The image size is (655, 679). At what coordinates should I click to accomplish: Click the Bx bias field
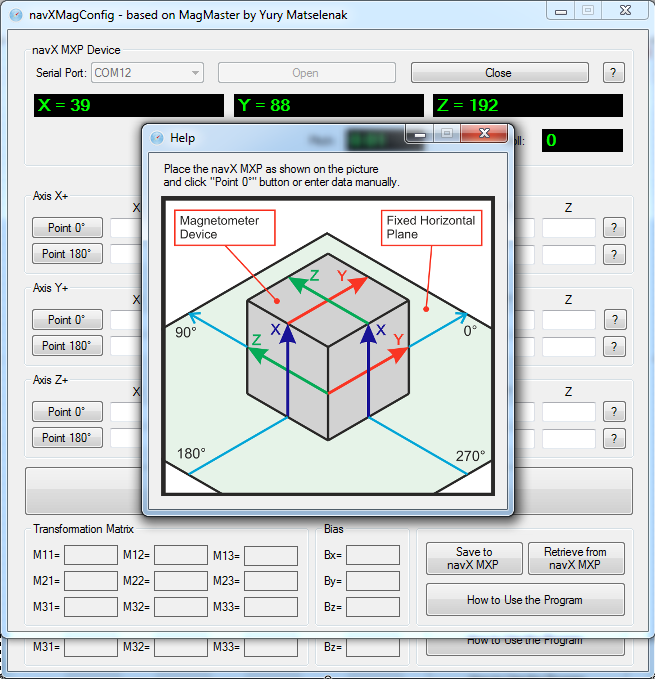pos(373,555)
